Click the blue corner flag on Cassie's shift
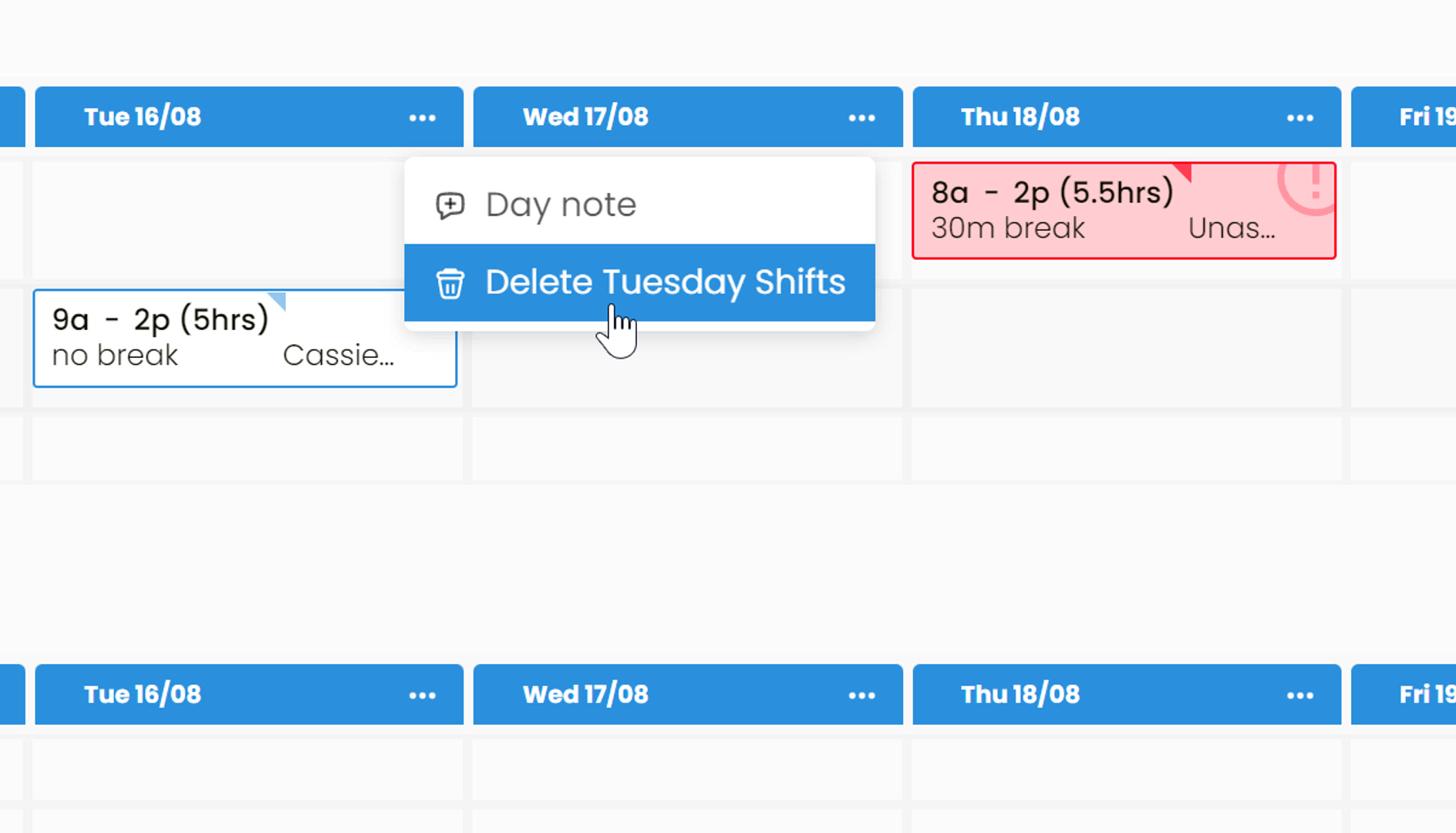The image size is (1456, 833). tap(278, 299)
